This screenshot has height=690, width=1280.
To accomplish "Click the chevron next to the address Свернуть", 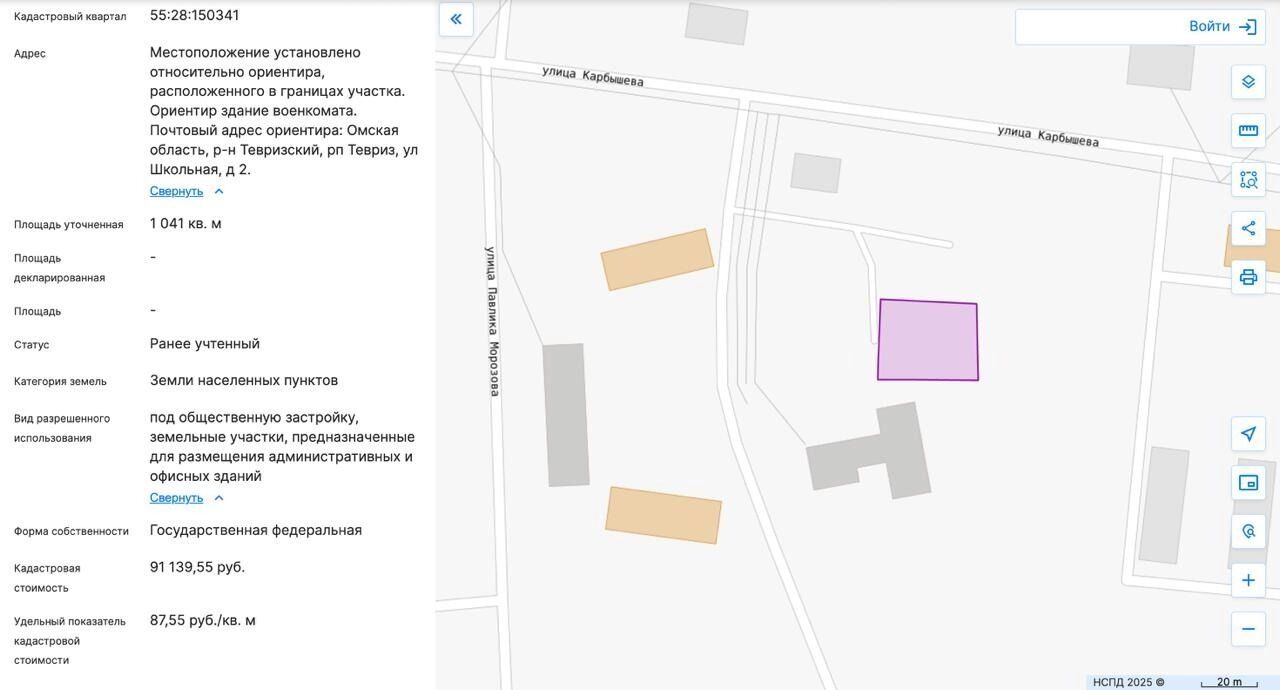I will coord(219,191).
